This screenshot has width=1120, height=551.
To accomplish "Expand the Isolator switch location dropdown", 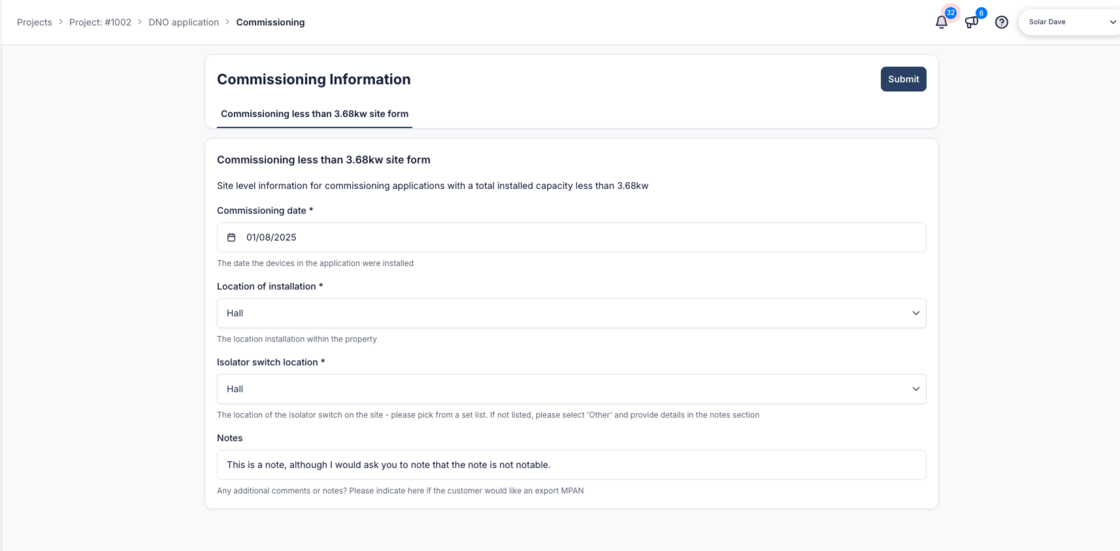I will 570,389.
